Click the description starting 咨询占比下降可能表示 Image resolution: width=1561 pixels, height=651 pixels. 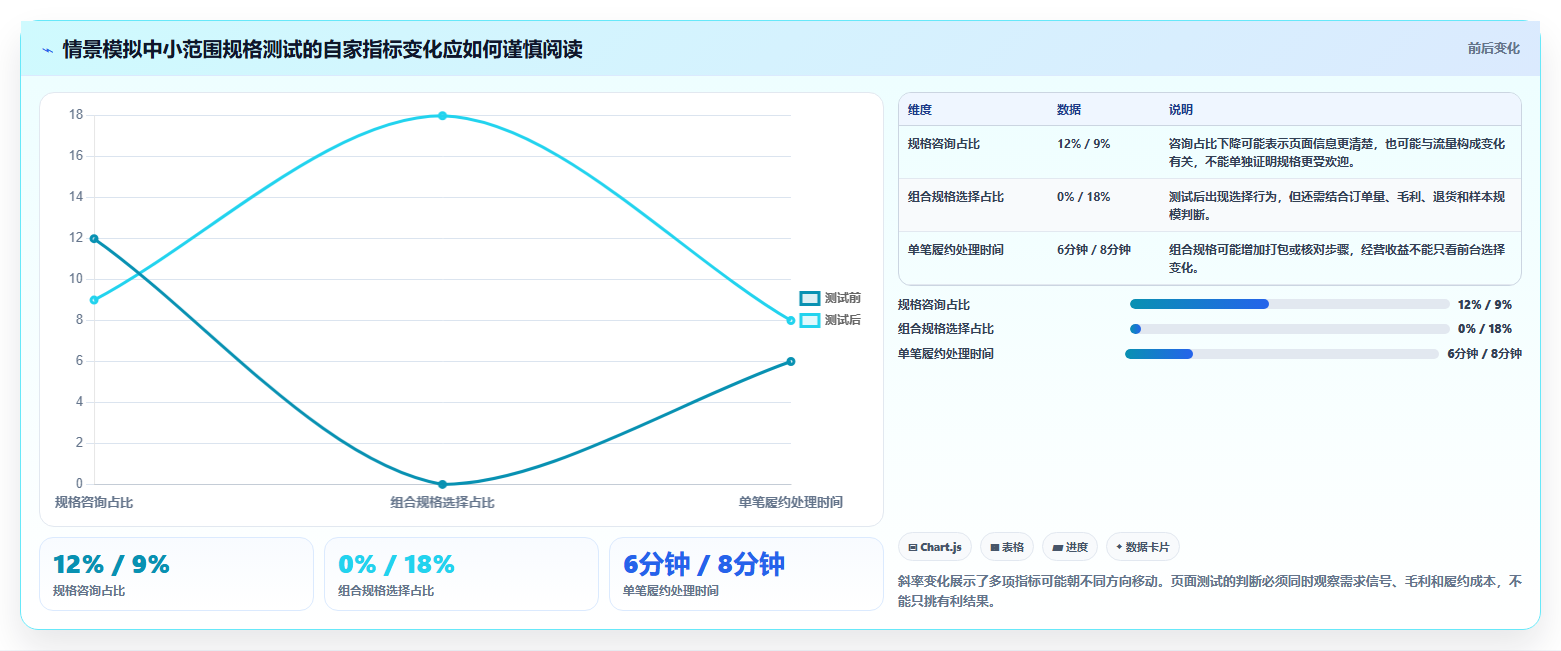pos(1337,152)
